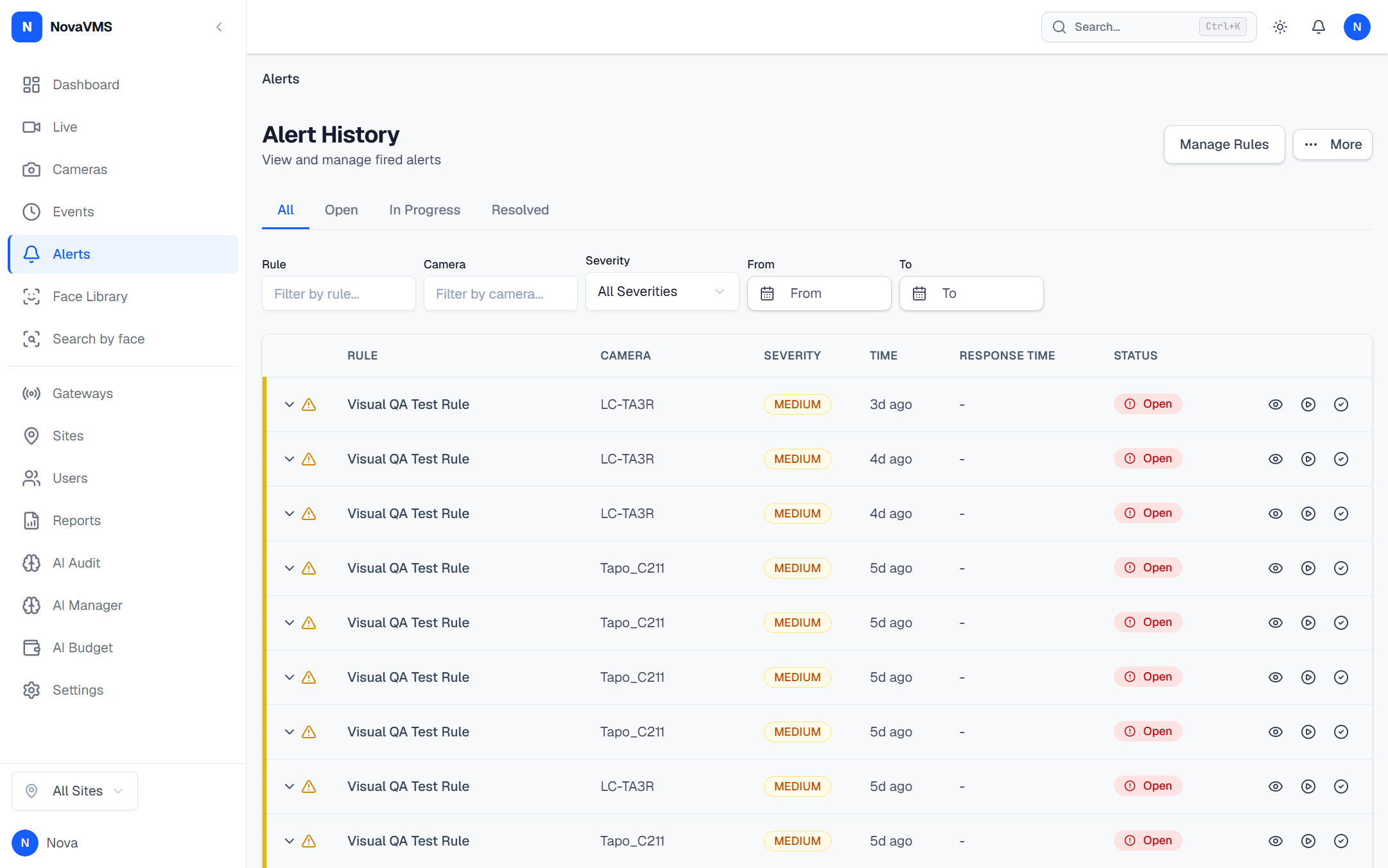Open the Users page
1388x868 pixels.
(x=123, y=478)
